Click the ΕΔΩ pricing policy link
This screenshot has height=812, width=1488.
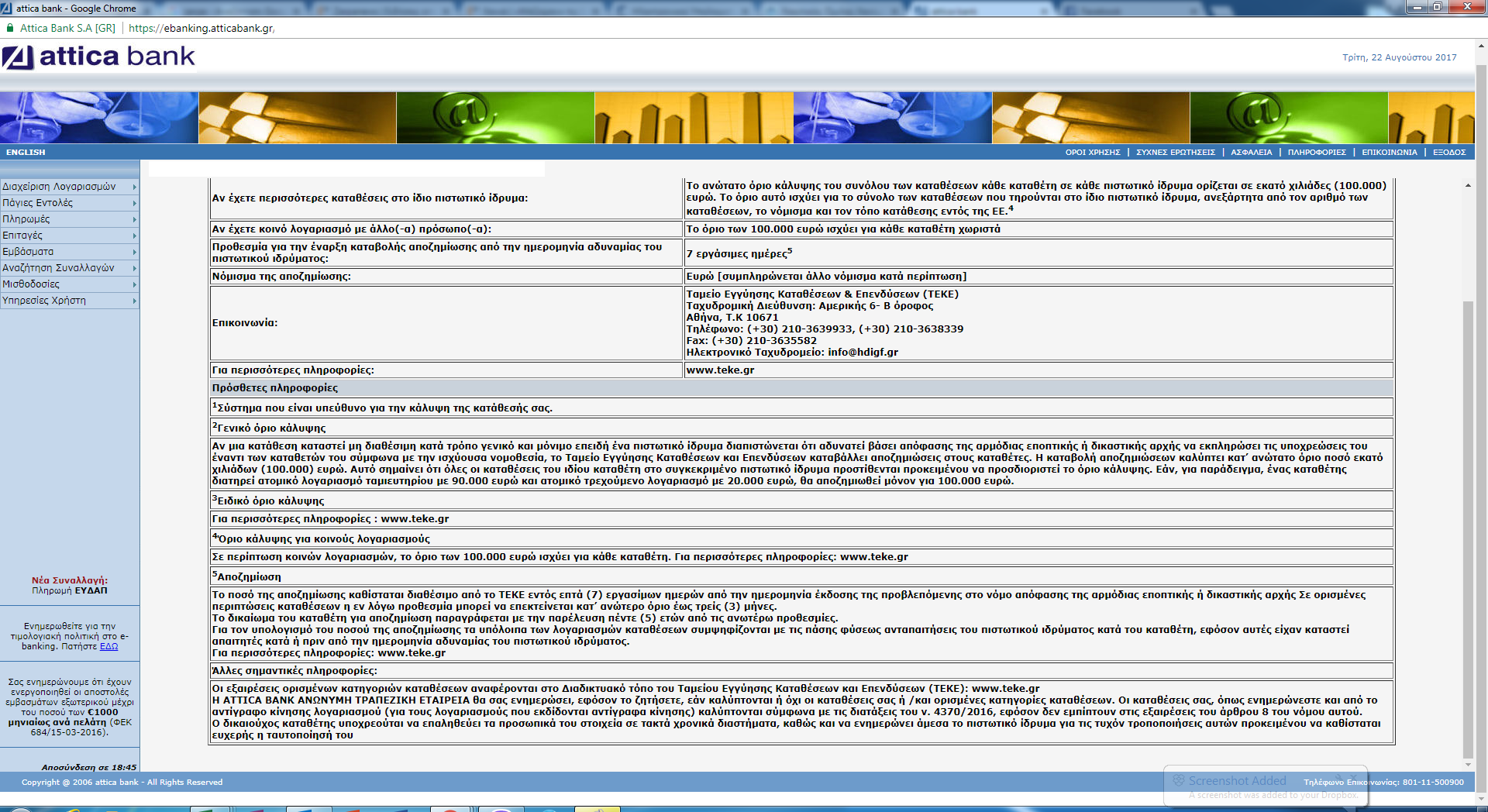(108, 646)
